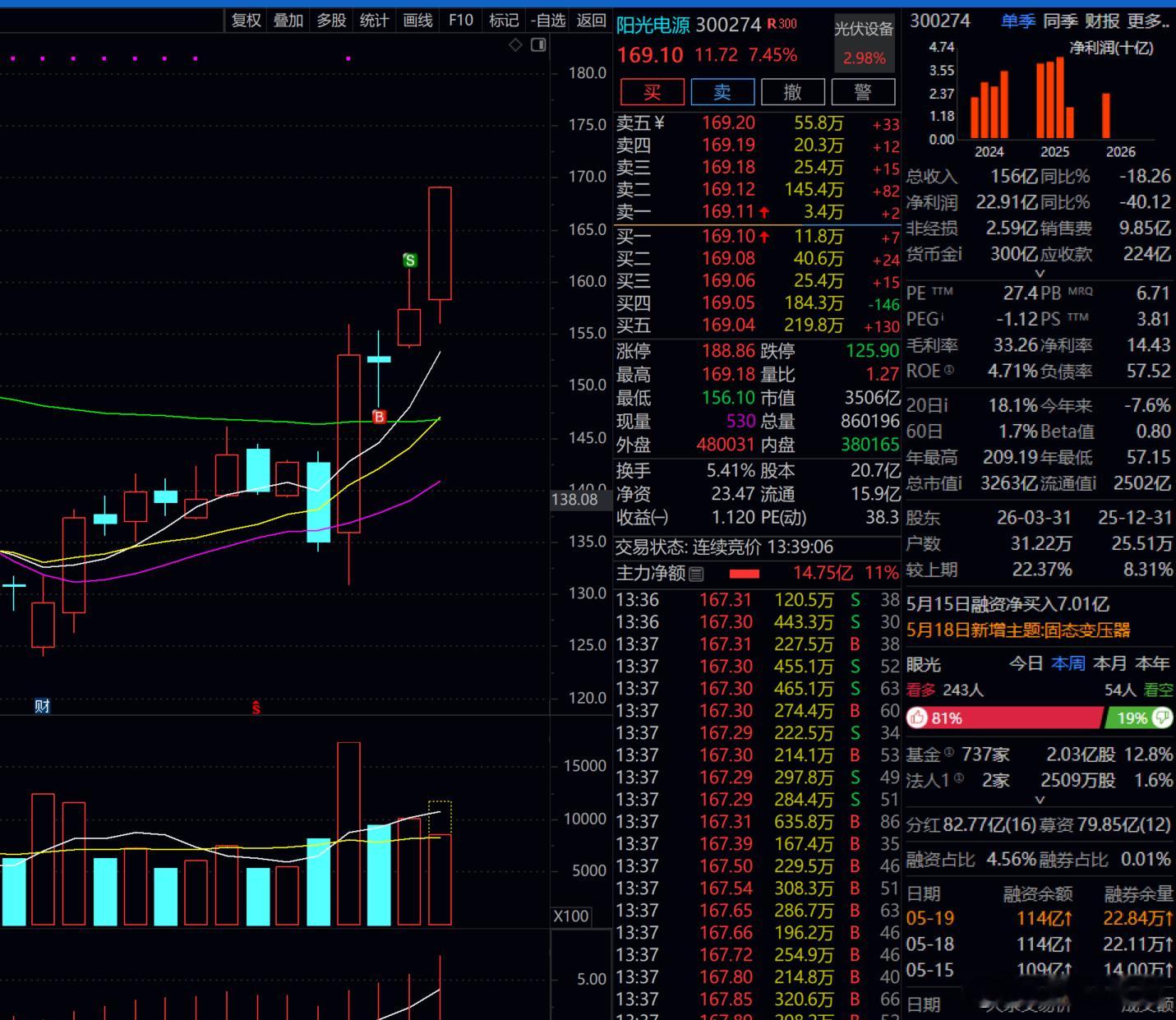The width and height of the screenshot is (1176, 1020).
Task: Remove the stock via -自选 button
Action: [x=548, y=21]
